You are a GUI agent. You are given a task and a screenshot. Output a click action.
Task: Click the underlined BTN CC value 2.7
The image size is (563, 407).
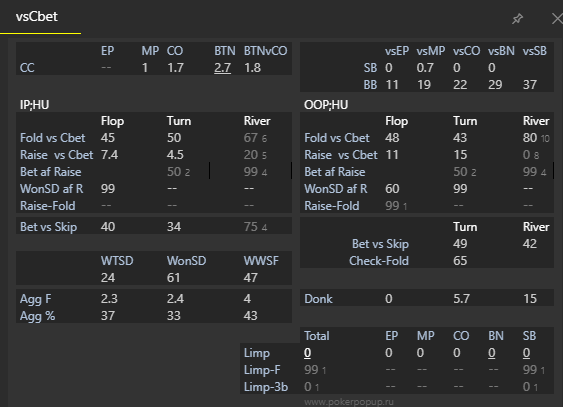[222, 68]
